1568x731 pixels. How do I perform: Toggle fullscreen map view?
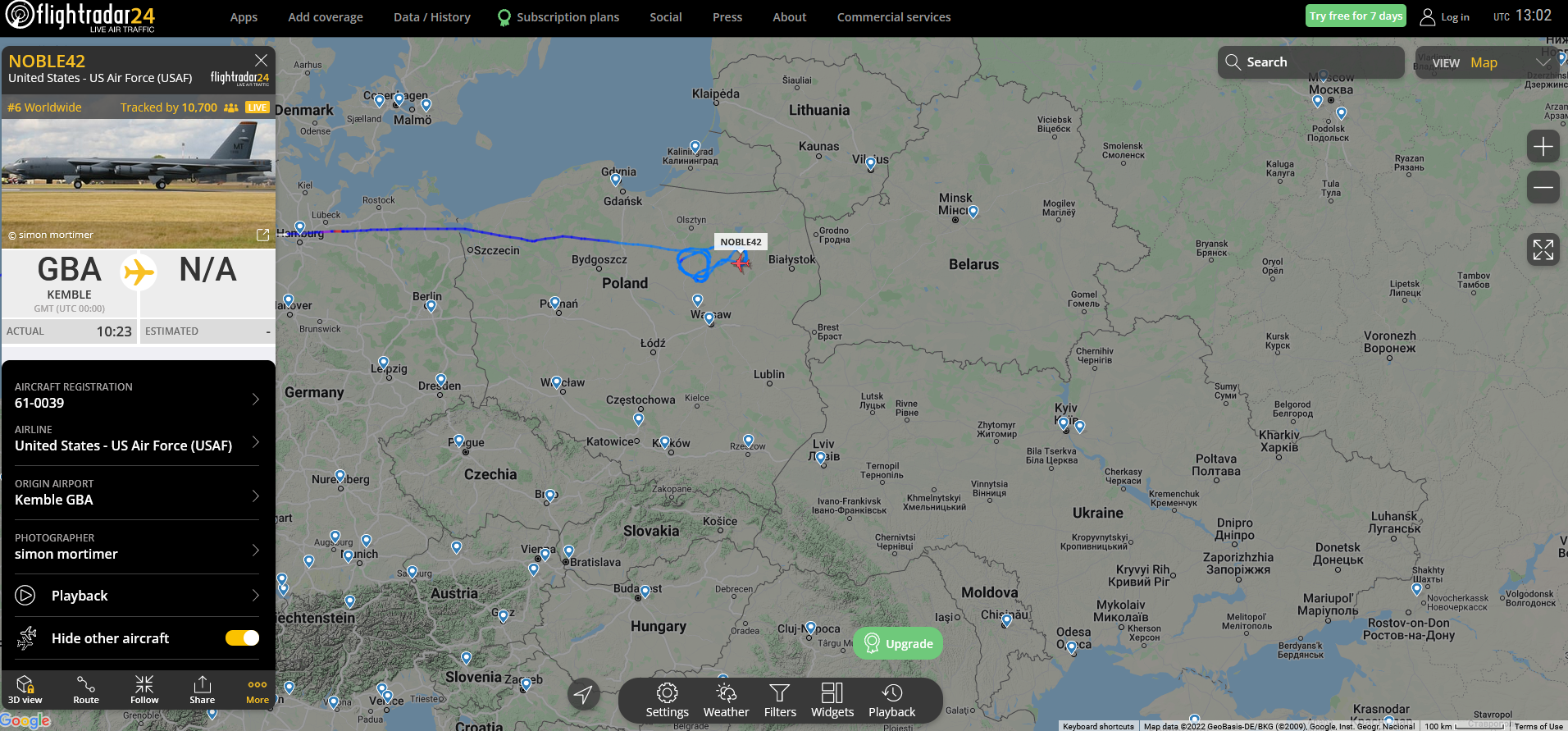pos(1543,249)
